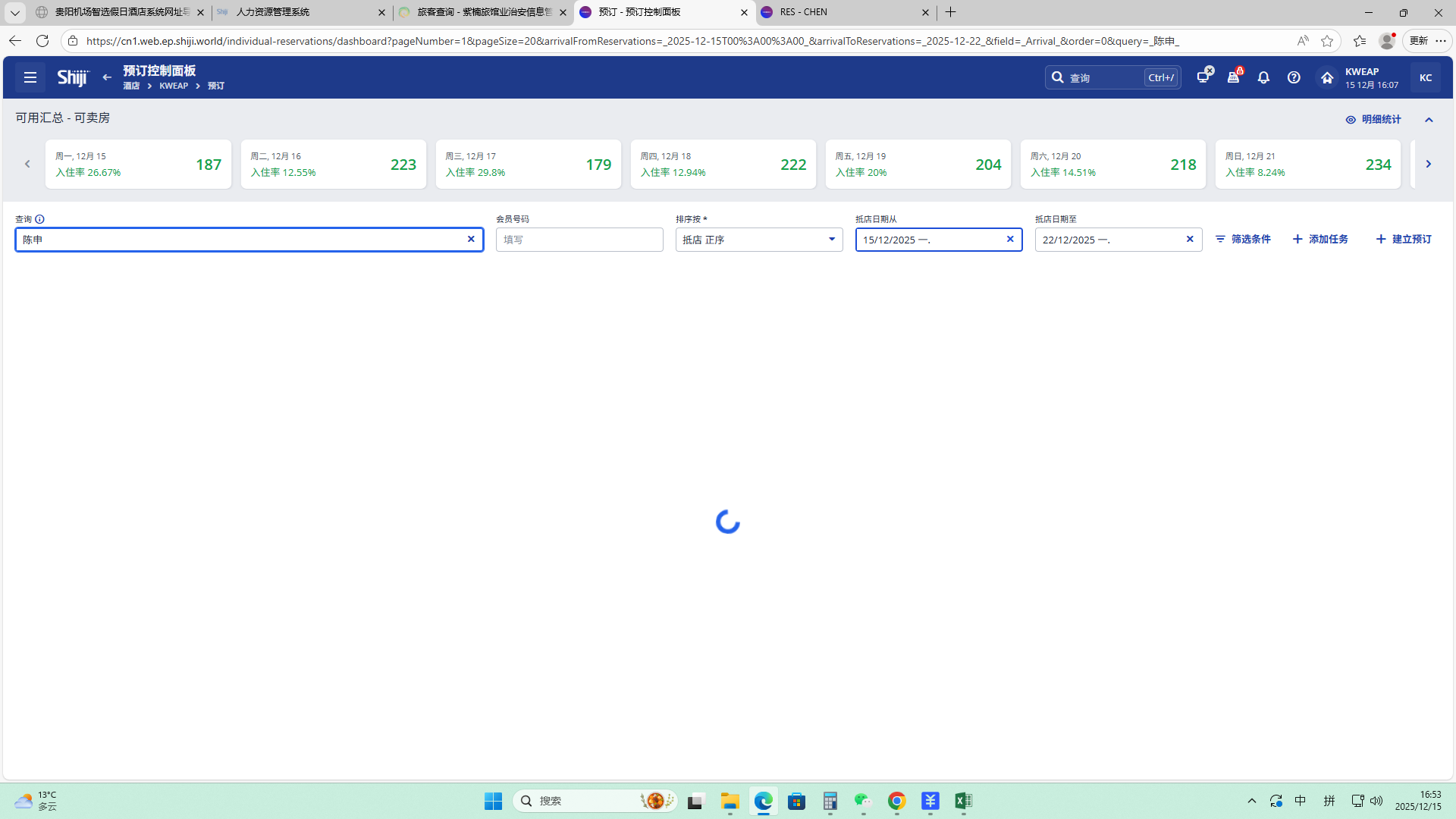Click the 添加任务 add task button
The width and height of the screenshot is (1456, 819).
(1320, 239)
